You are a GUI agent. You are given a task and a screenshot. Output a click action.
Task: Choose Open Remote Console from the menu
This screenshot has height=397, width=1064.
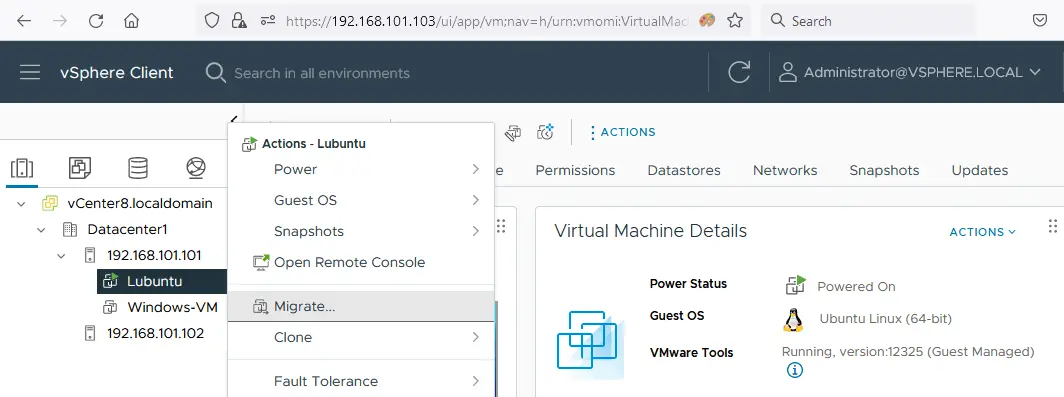tap(361, 263)
